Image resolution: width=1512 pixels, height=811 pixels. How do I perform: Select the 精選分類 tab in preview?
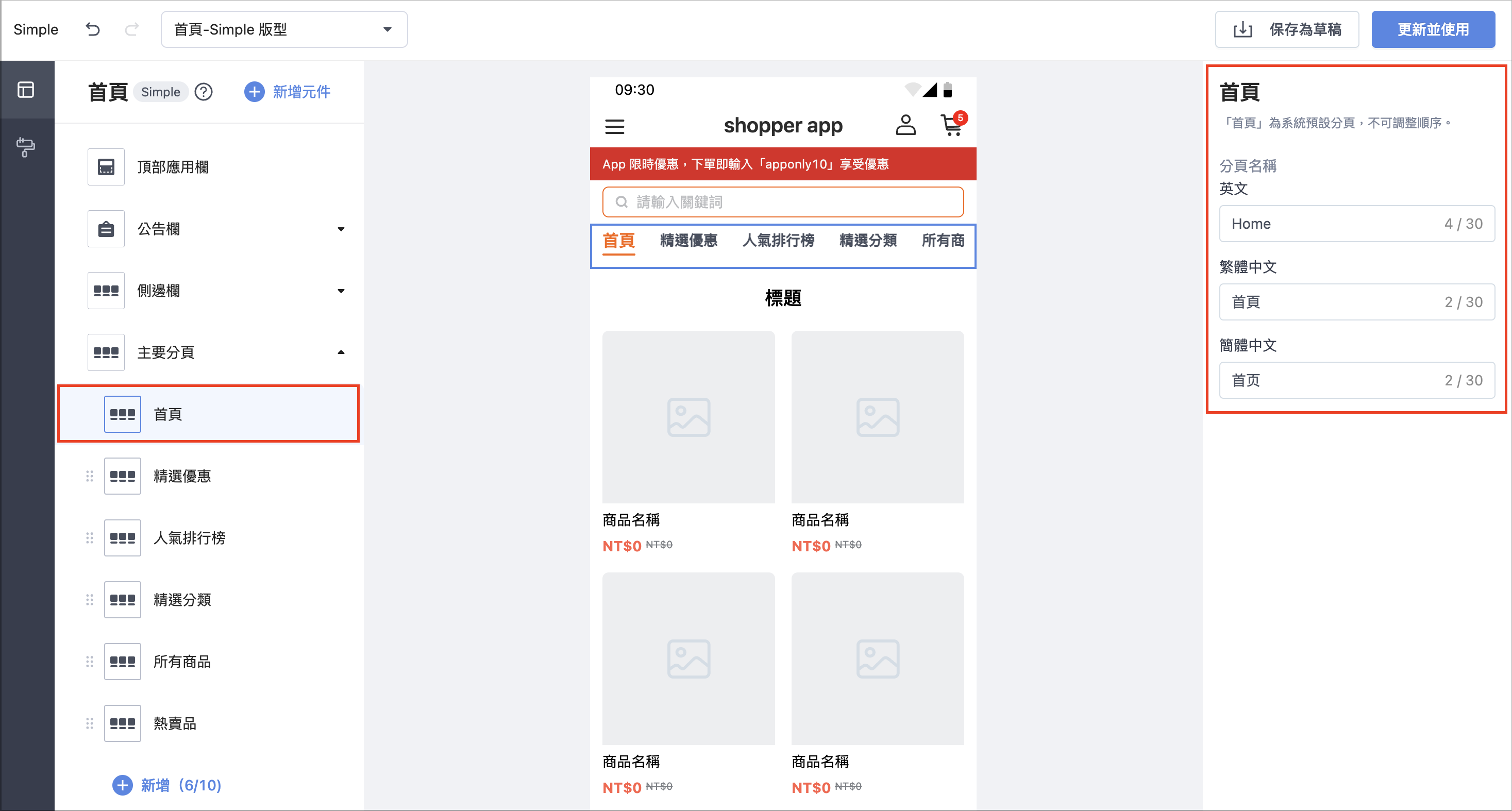tap(868, 241)
